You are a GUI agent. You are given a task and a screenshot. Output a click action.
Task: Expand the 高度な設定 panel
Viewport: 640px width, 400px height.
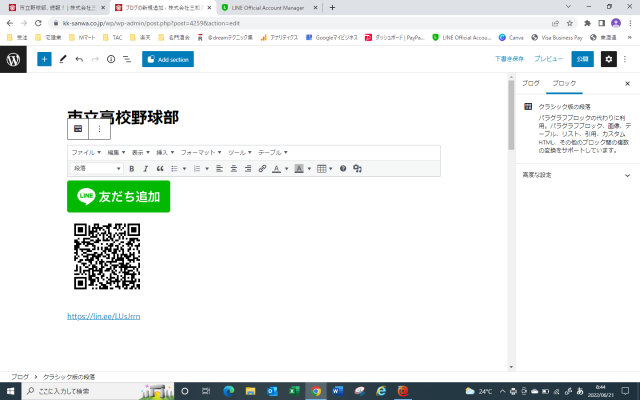pos(576,175)
